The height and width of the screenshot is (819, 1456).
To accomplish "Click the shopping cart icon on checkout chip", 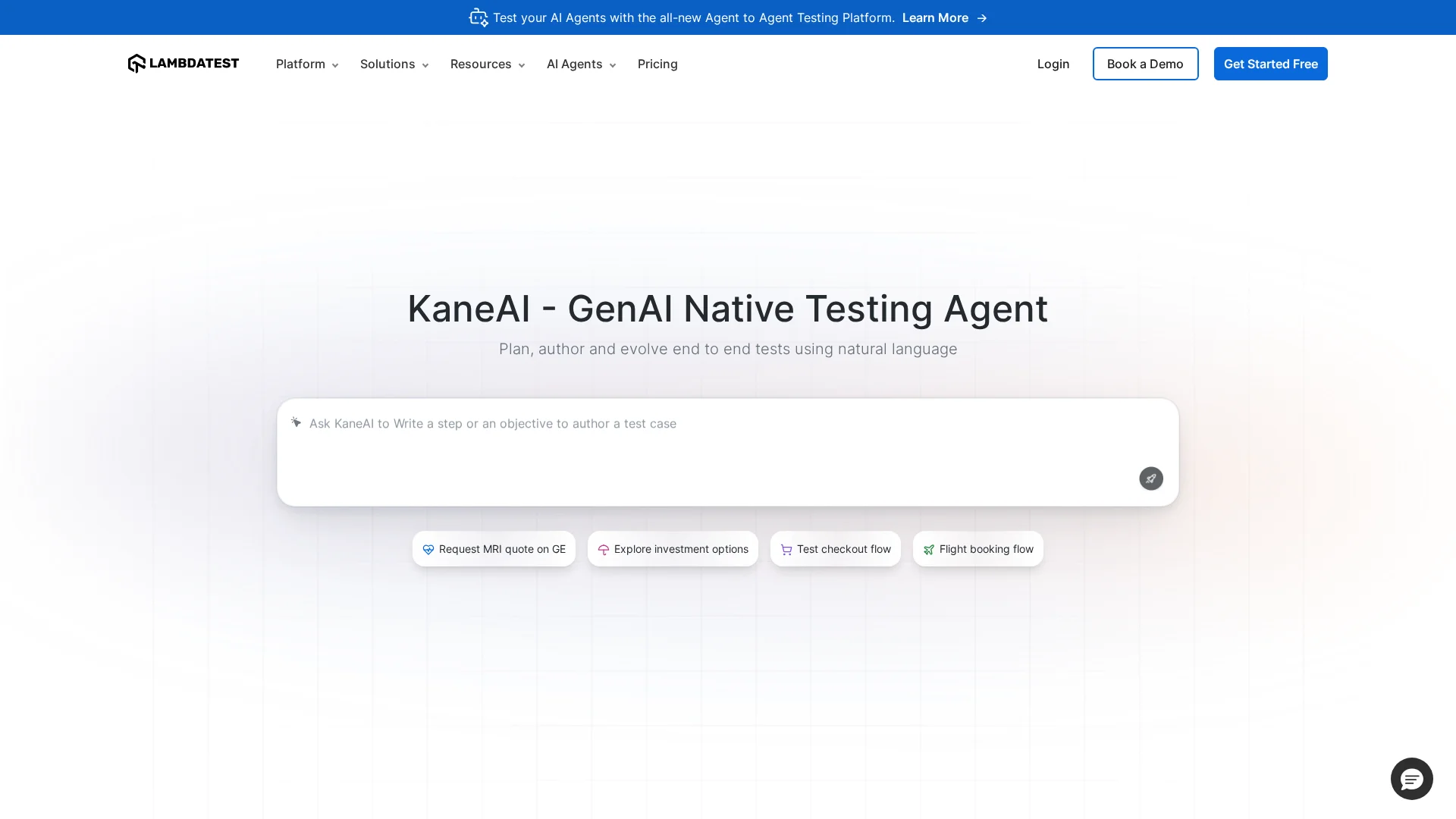I will tap(786, 550).
